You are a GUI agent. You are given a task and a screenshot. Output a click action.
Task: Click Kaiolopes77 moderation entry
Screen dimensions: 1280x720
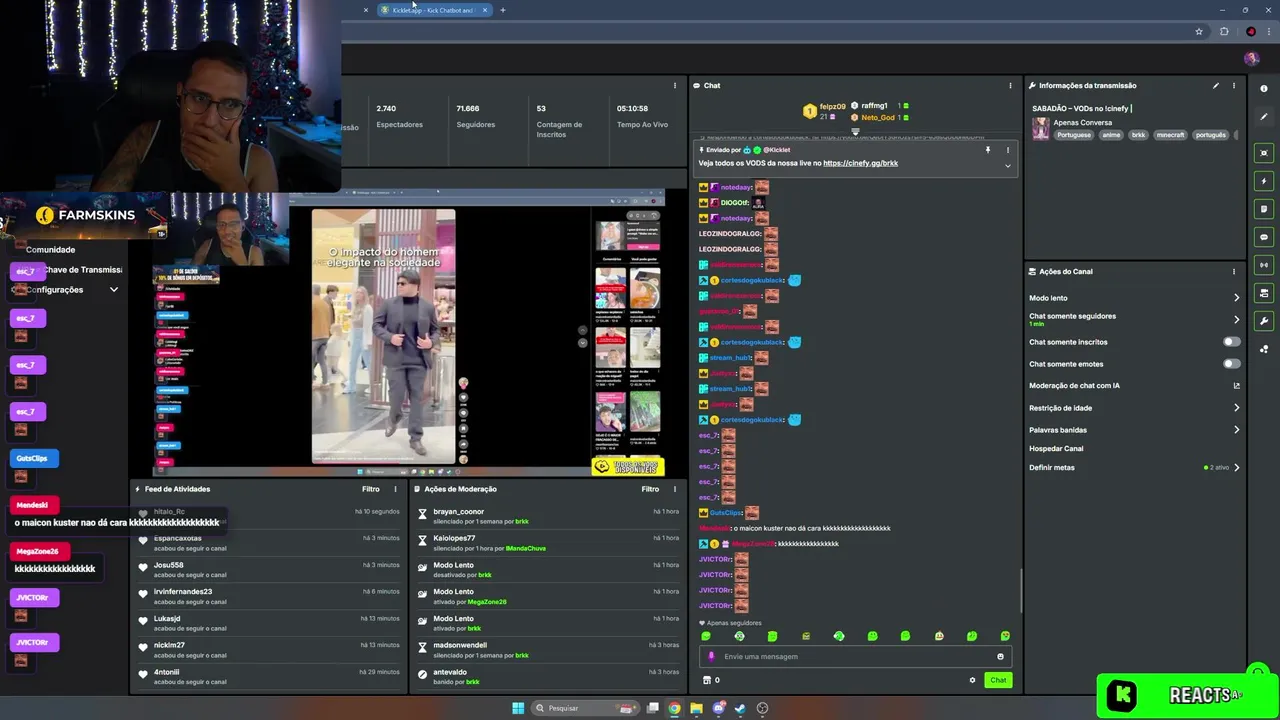548,543
